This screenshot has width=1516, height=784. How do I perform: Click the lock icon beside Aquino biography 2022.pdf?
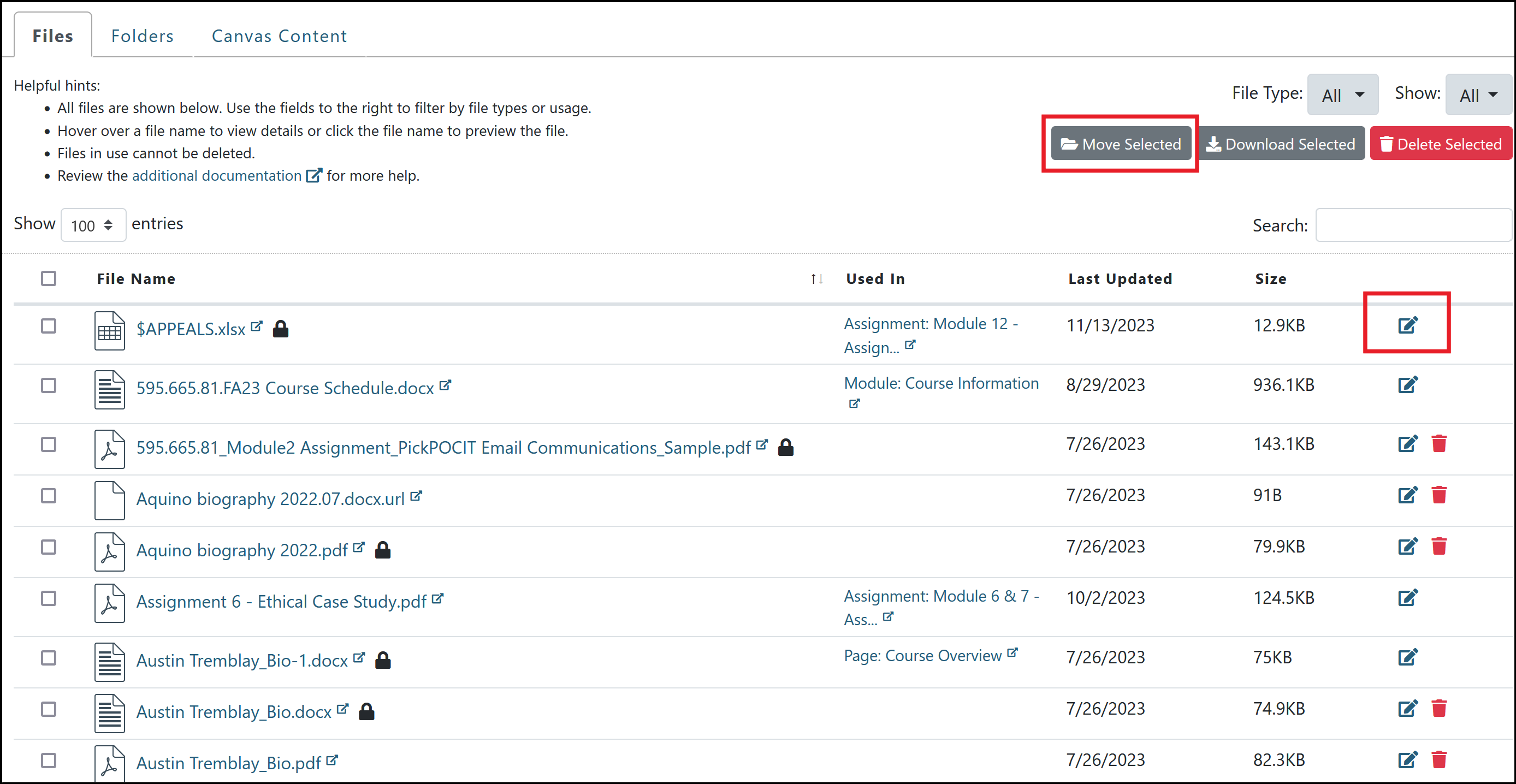click(x=382, y=550)
